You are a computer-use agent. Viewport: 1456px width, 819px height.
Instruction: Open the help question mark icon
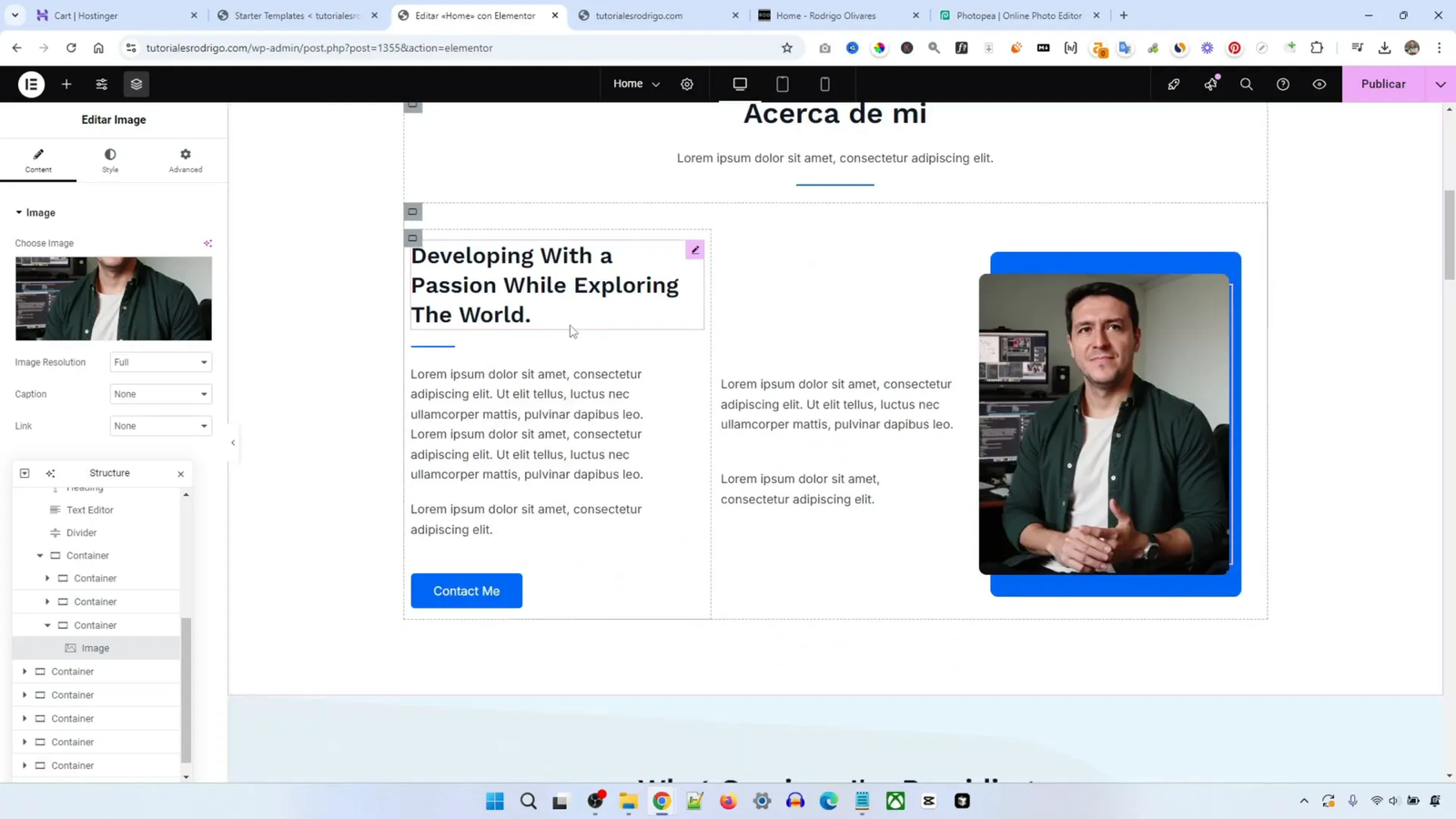coord(1282,84)
